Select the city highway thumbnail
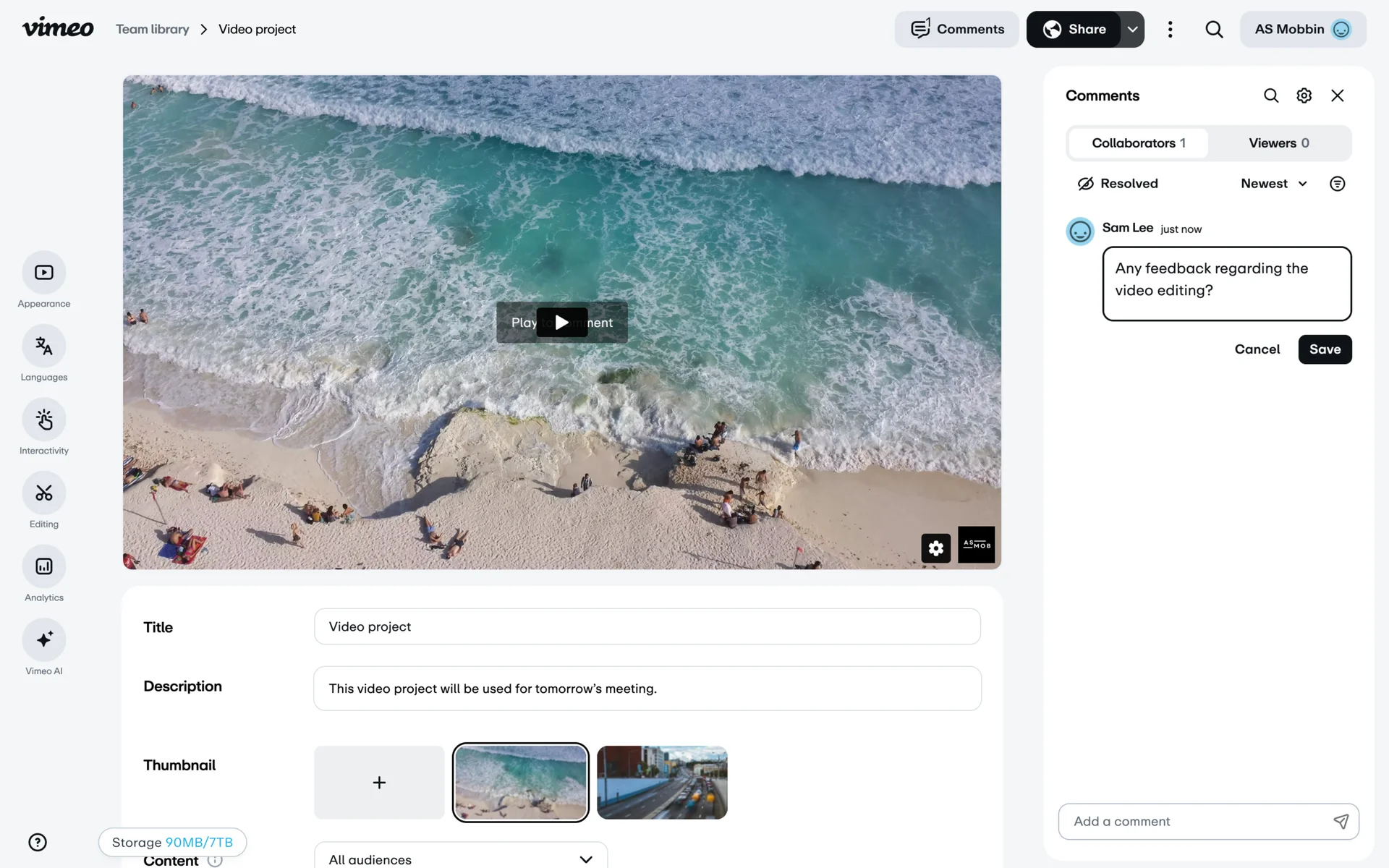 coord(662,783)
